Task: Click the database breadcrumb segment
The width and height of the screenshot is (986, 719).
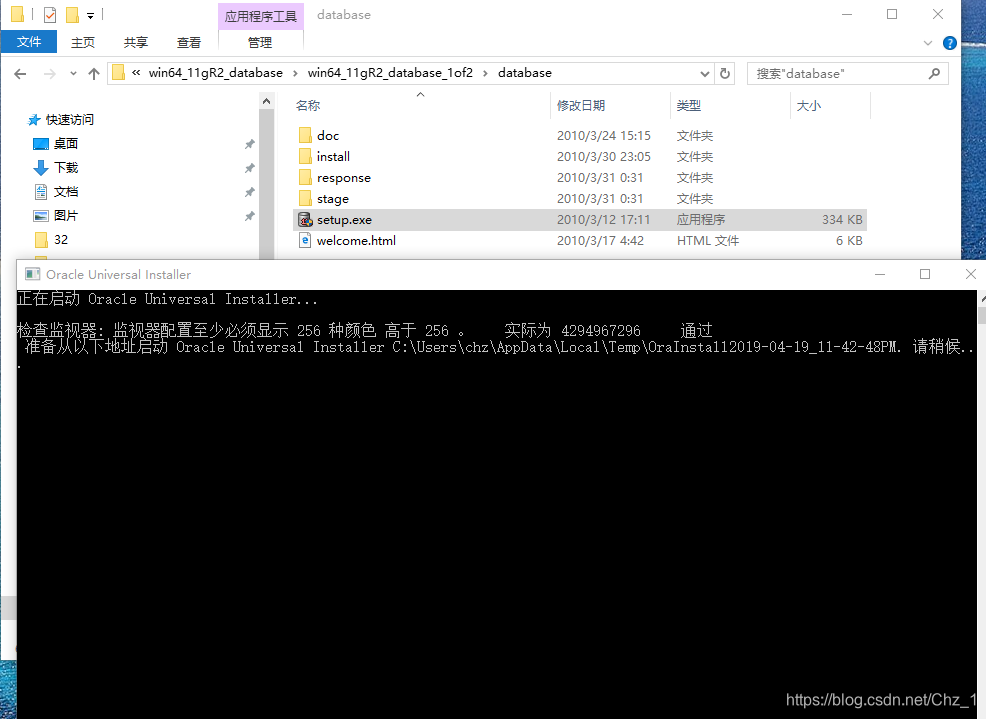Action: (x=524, y=73)
